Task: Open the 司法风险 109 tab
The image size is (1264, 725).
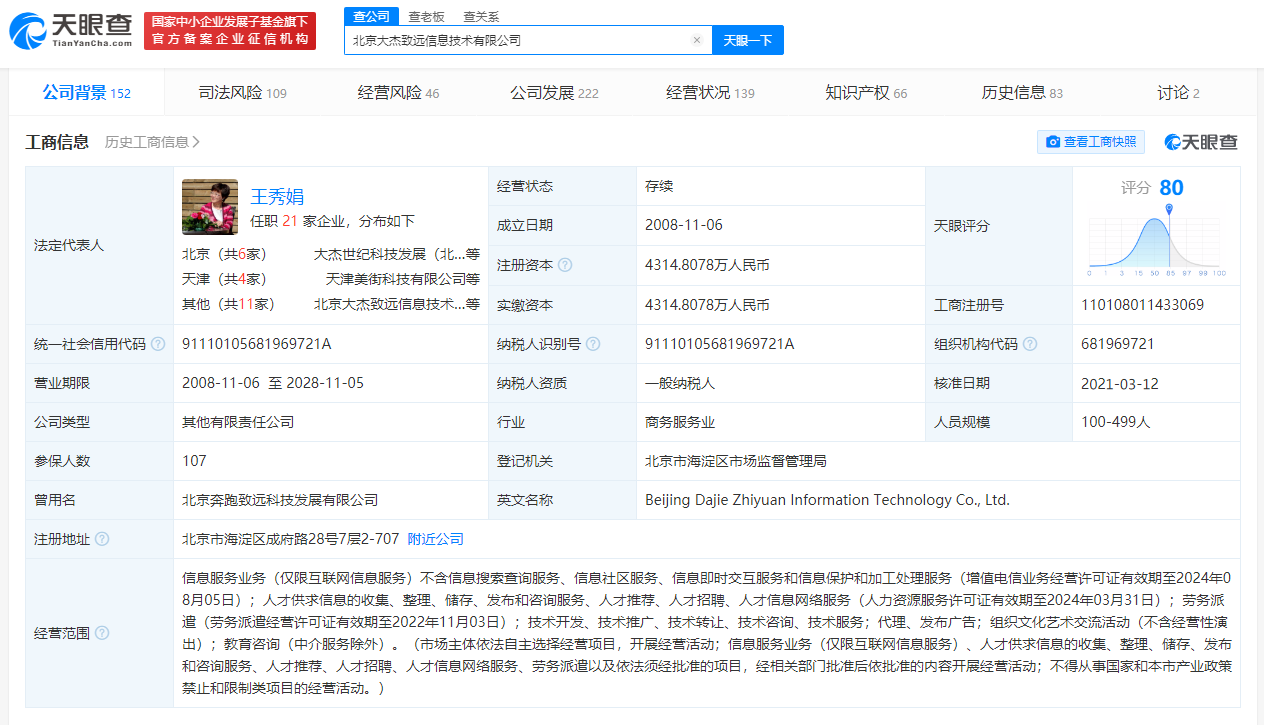Action: 242,93
